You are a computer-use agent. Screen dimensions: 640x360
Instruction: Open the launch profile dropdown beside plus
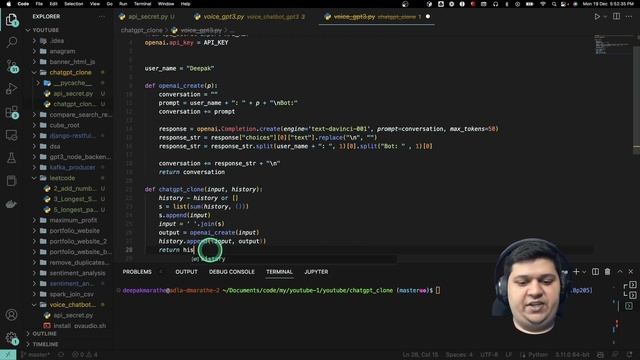(x=584, y=272)
